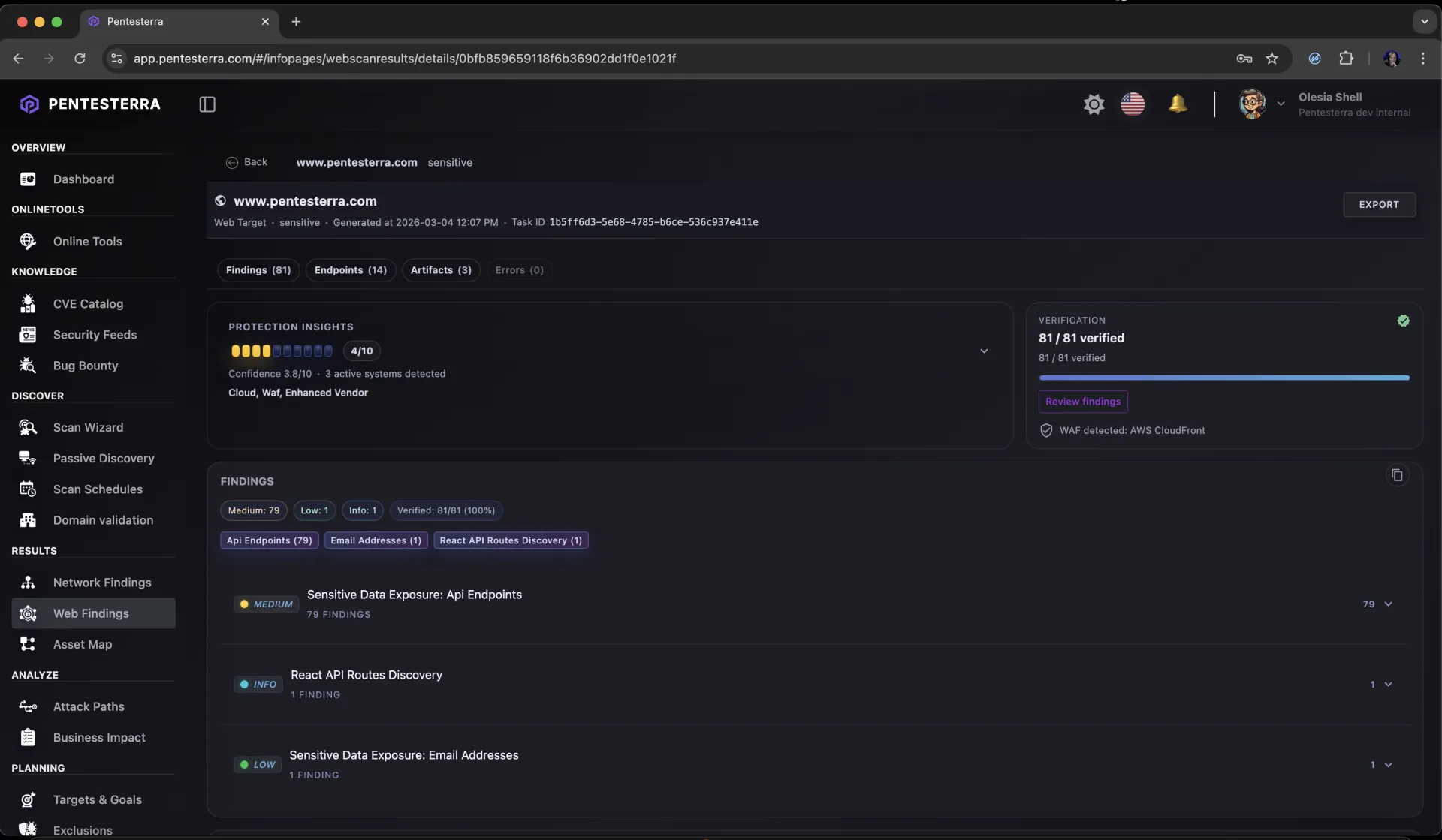Click the EXPORT button
The image size is (1442, 840).
tap(1379, 204)
